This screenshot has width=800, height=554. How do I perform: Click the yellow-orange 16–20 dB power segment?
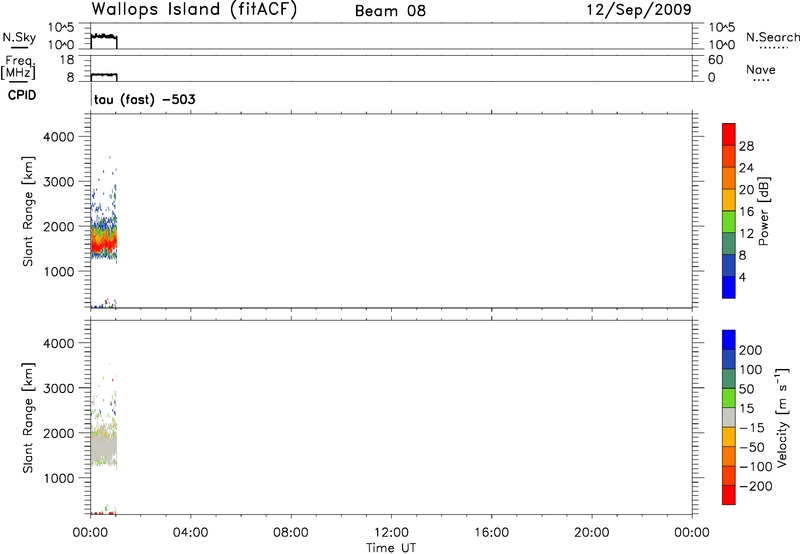(729, 199)
